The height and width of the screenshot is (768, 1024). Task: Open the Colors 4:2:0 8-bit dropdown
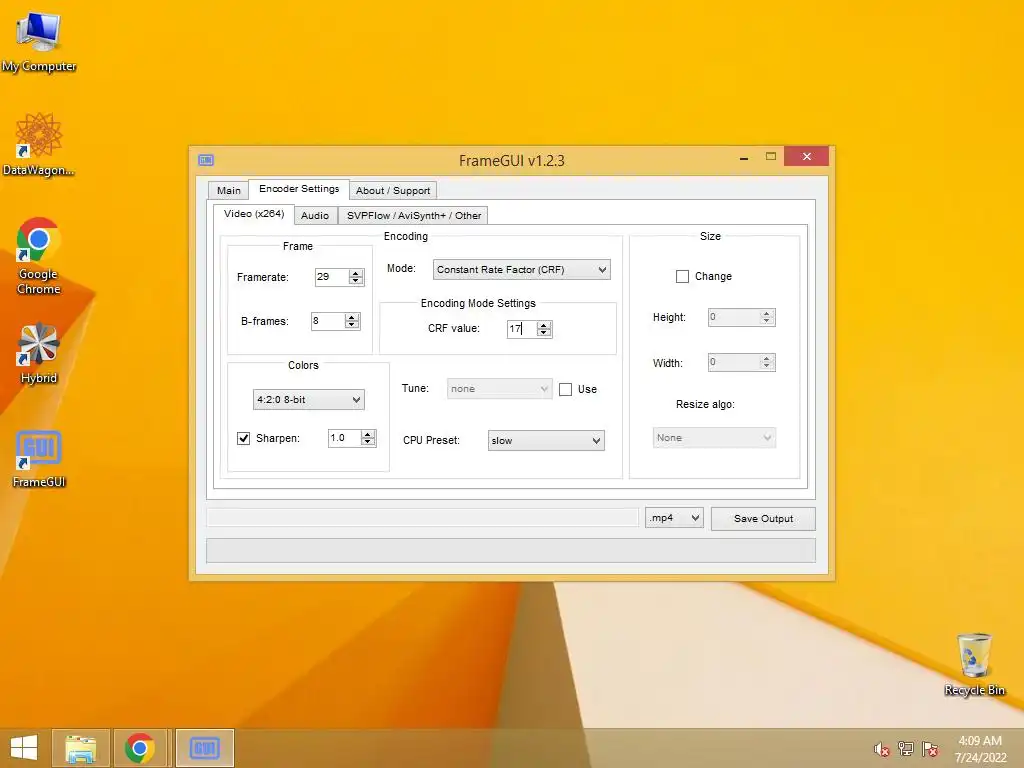(308, 400)
